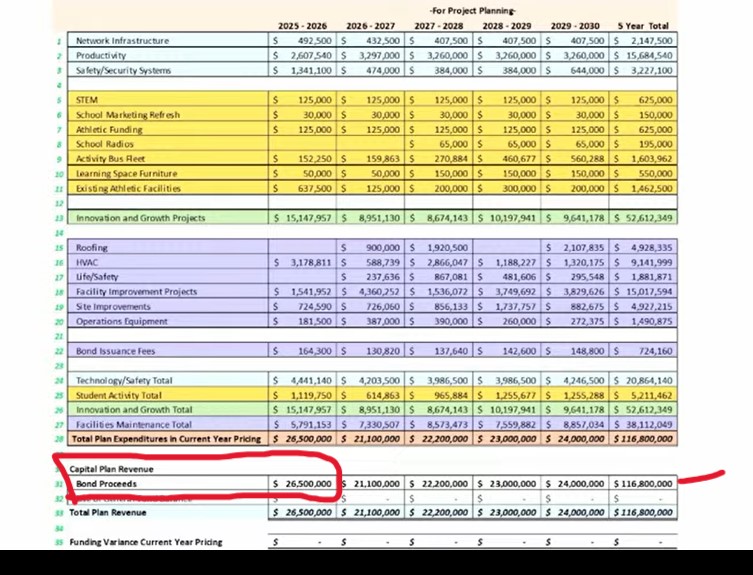Select Facility Improvement Projects label
753x575 pixels.
click(x=136, y=292)
